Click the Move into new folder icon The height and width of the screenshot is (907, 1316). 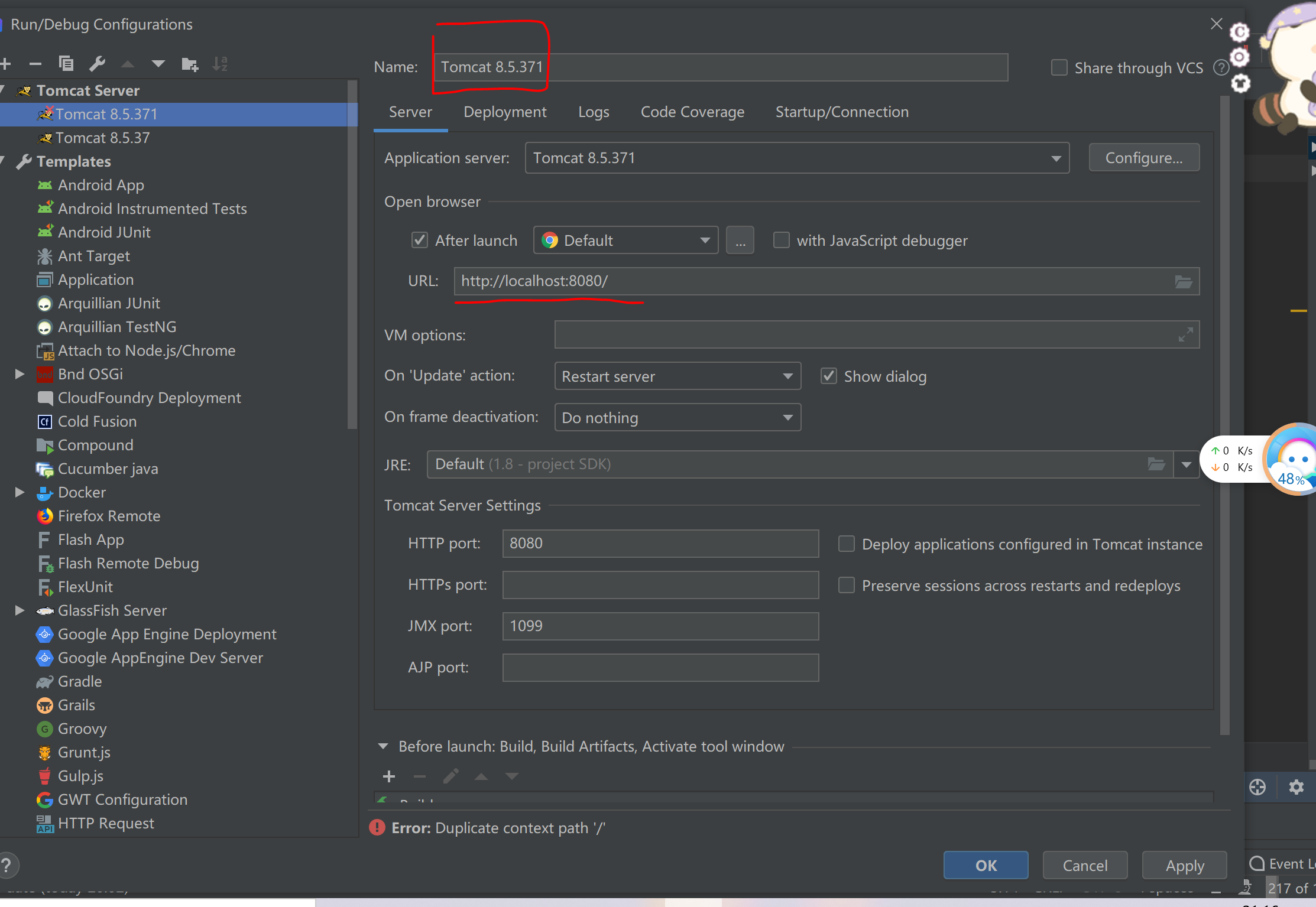coord(190,64)
